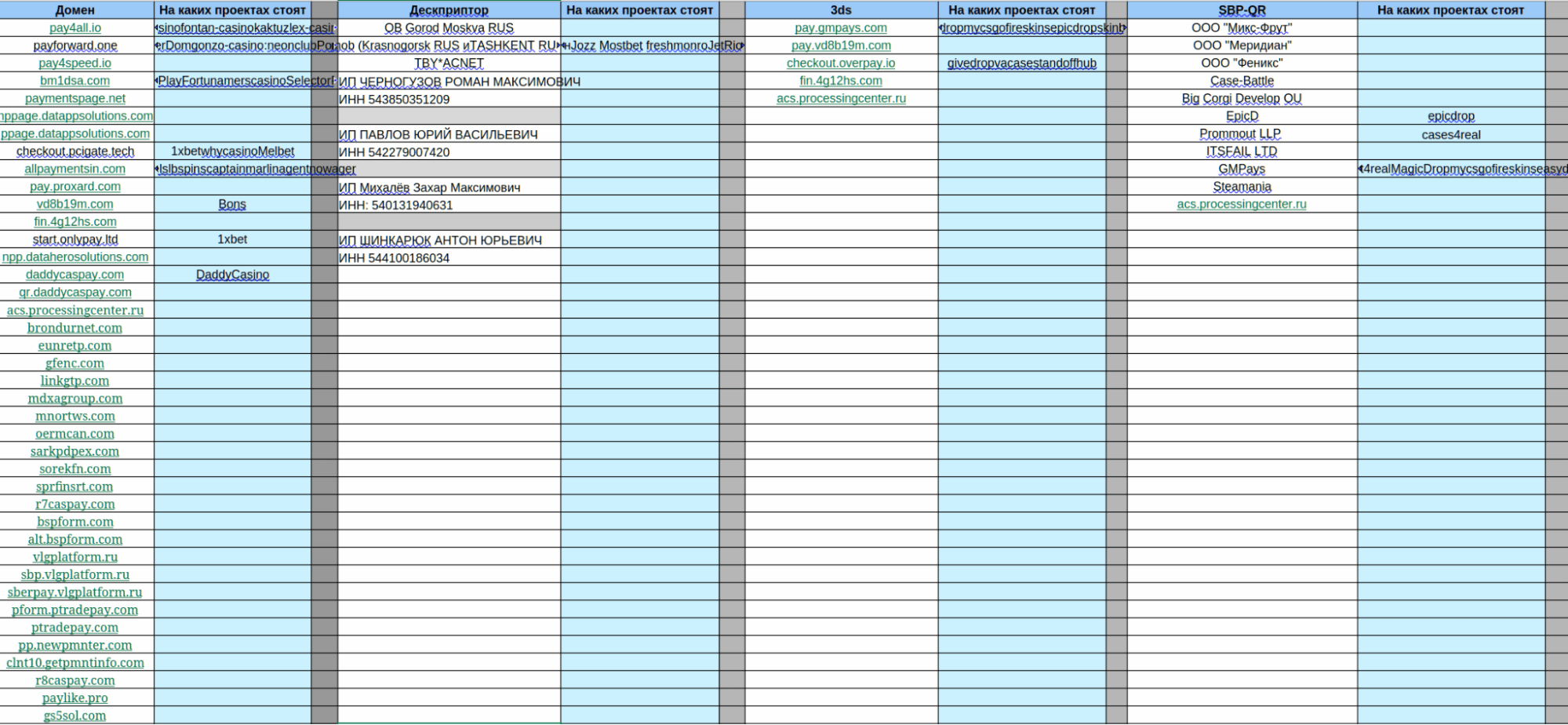Select the Prommout LLP cell
The image size is (1568, 725).
click(x=1242, y=134)
